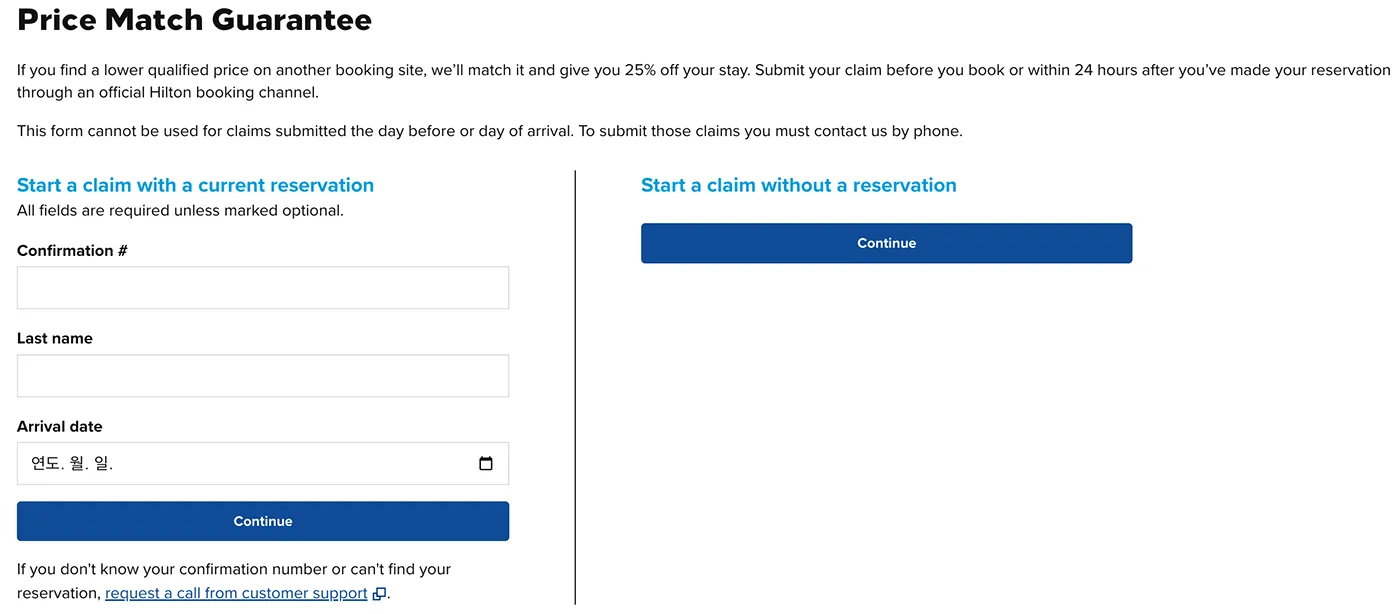Click the Last name label
The image size is (1400, 614).
(55, 339)
